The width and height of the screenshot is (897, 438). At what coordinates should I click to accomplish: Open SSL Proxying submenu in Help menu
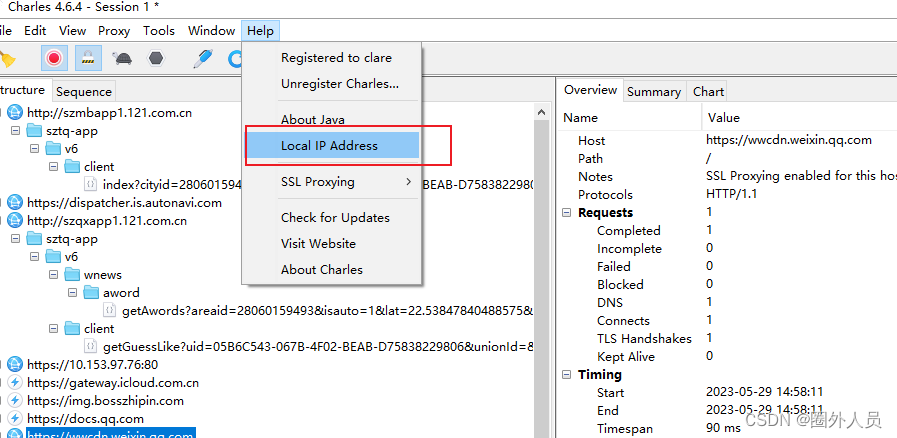[x=332, y=182]
